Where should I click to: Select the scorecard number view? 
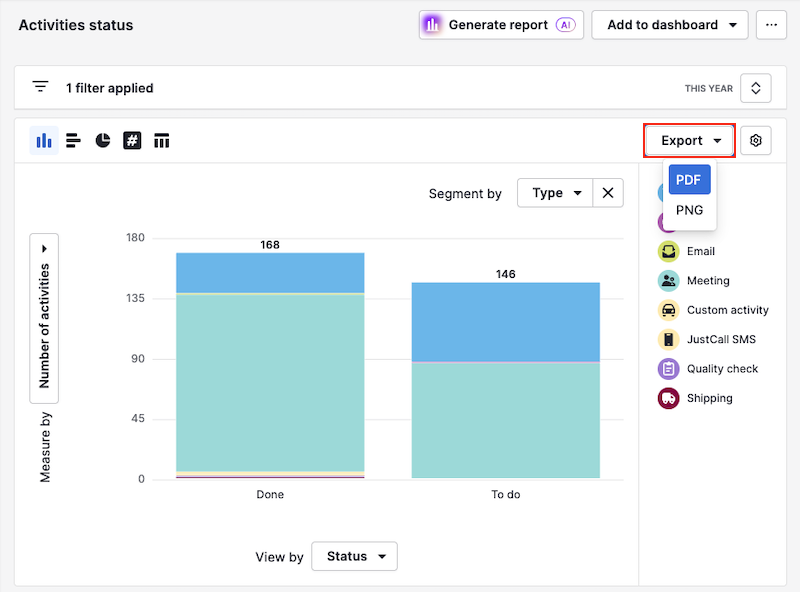pos(132,141)
